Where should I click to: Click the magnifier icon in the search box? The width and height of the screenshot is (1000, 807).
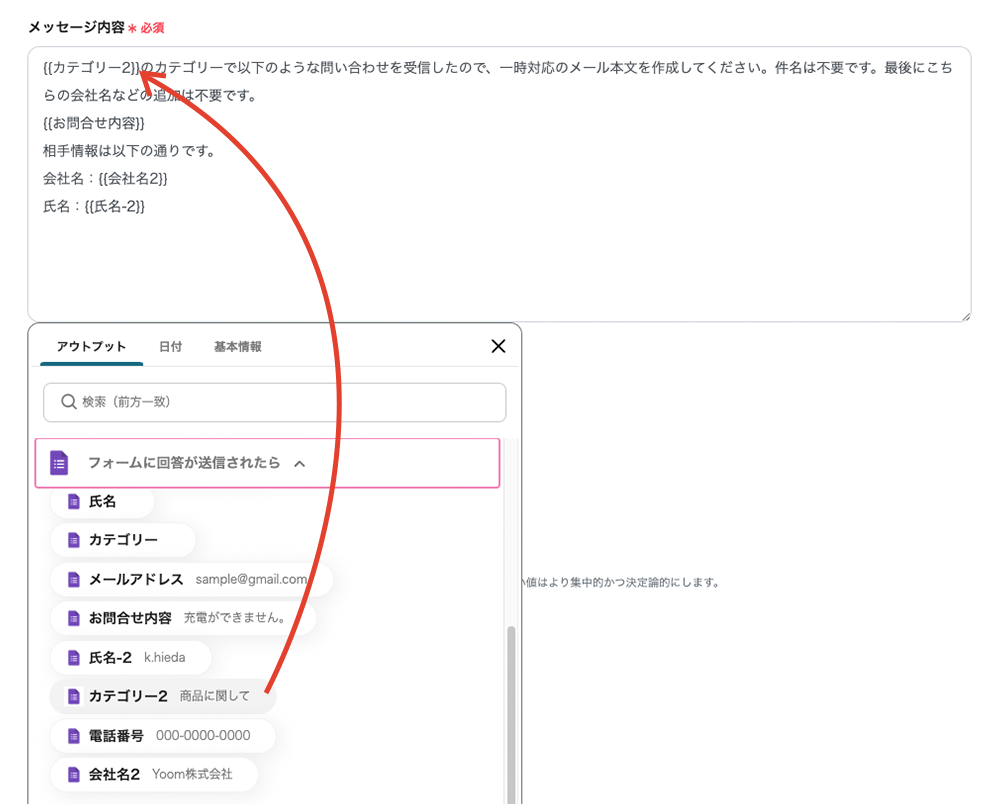(x=68, y=402)
